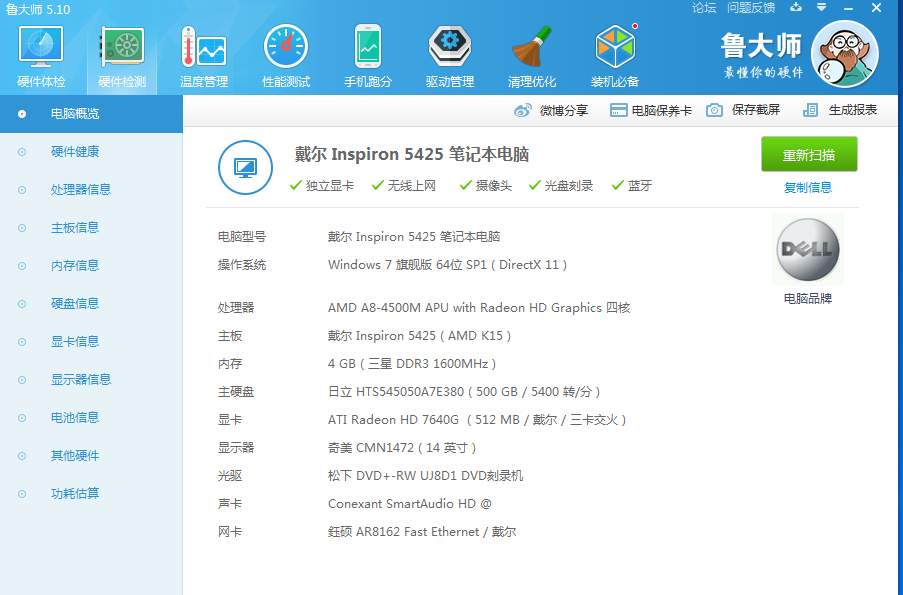Click the blue monitor icon beside the model title
Viewport: 903px width, 595px height.
245,168
